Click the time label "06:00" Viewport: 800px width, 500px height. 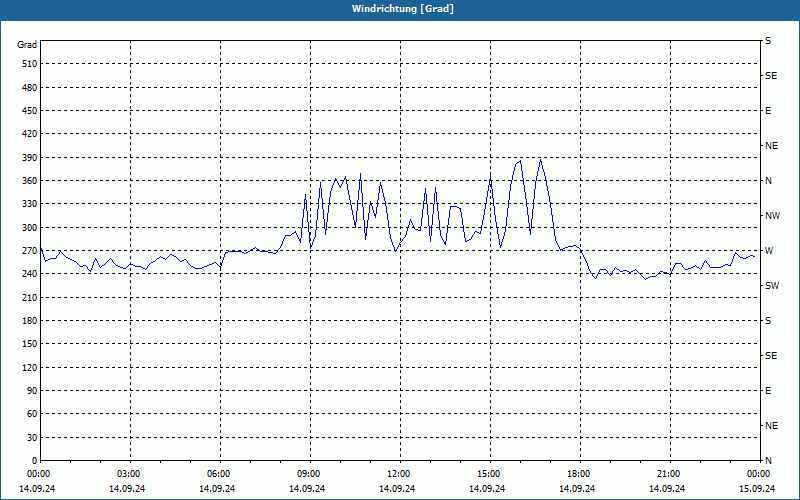point(219,474)
